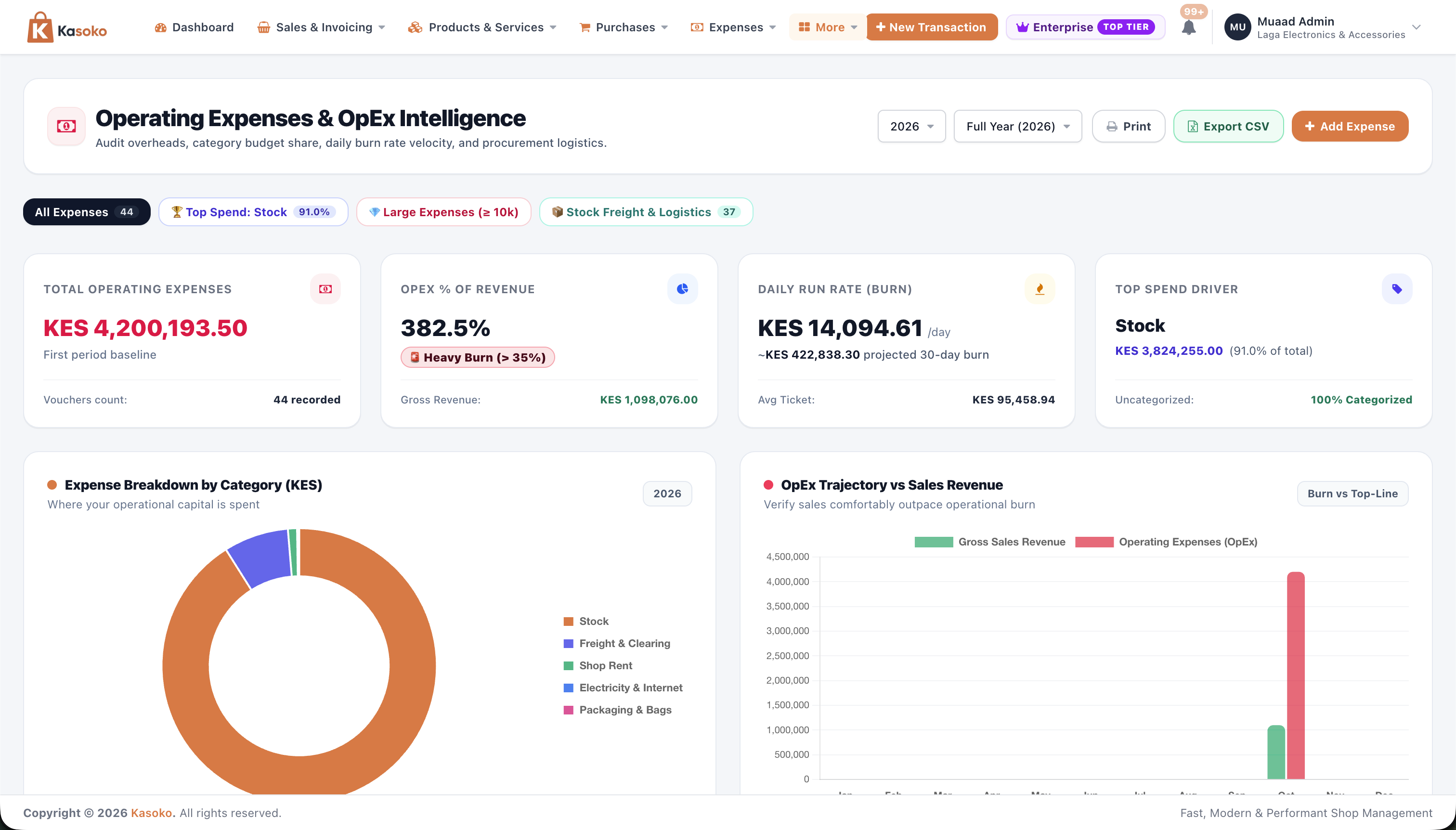Toggle Freight & Clearing in donut legend

(616, 644)
